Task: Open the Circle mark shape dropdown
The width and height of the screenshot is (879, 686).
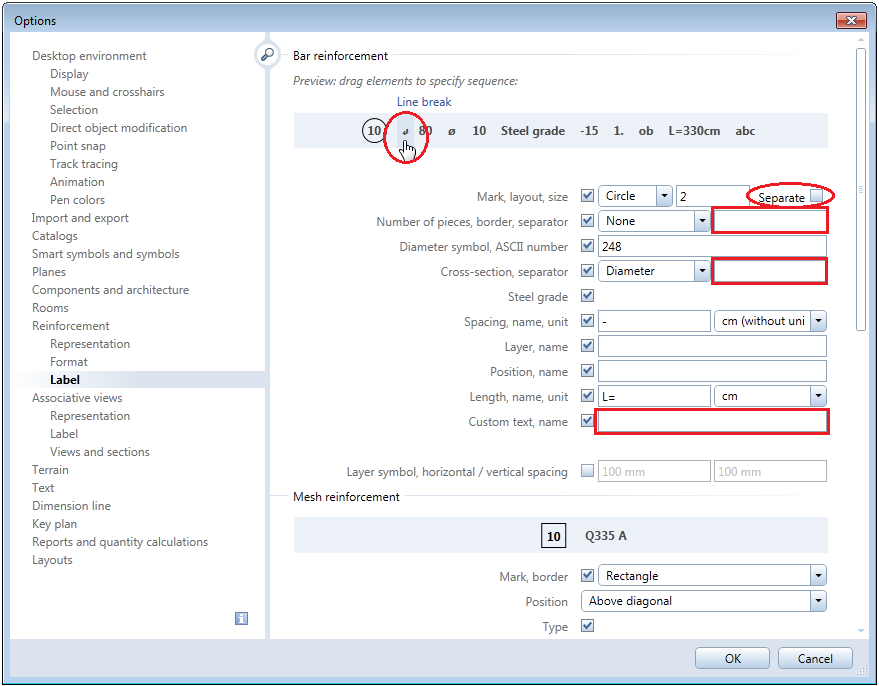Action: coord(664,196)
